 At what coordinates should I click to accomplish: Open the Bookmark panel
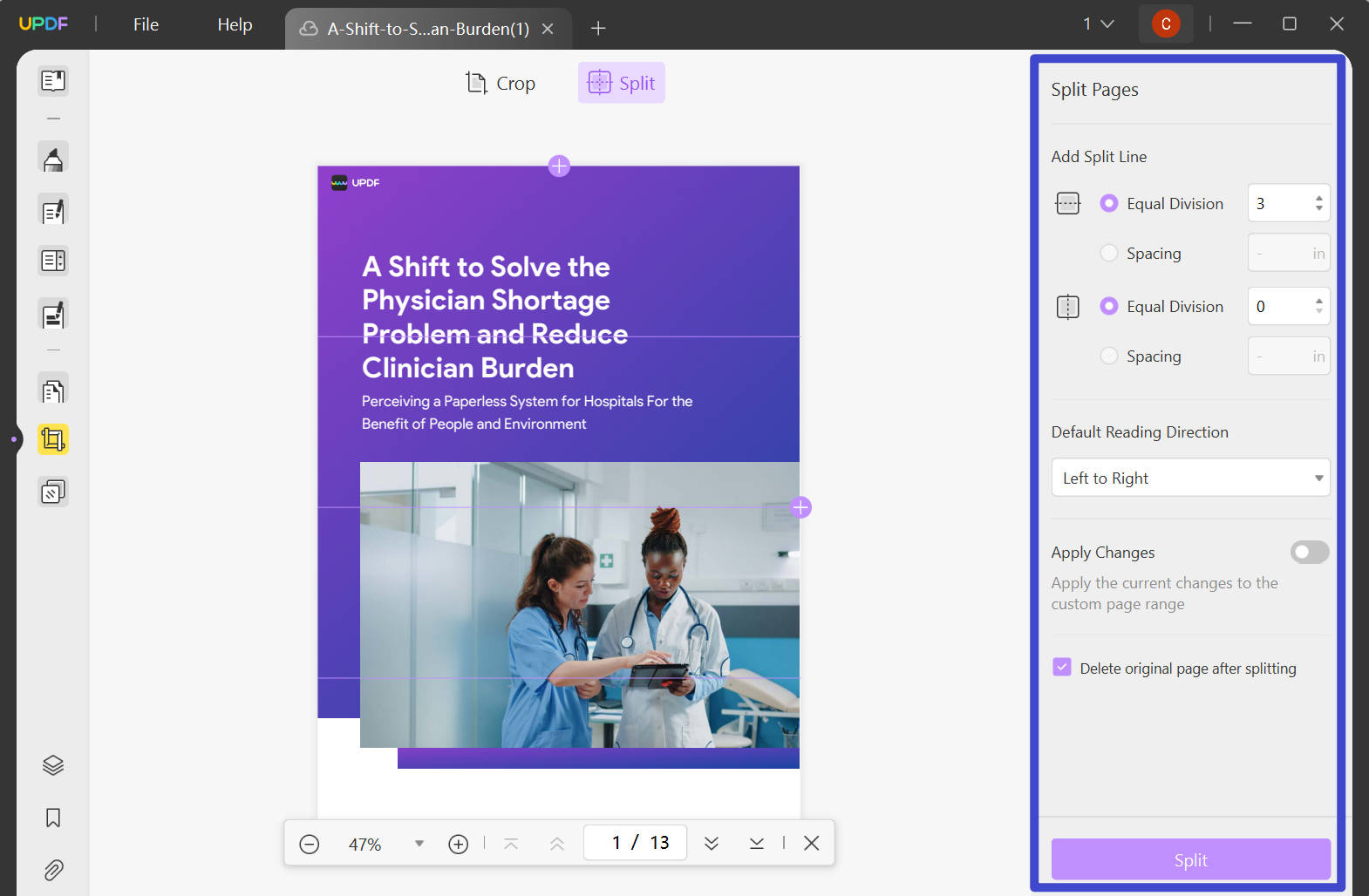[x=53, y=818]
